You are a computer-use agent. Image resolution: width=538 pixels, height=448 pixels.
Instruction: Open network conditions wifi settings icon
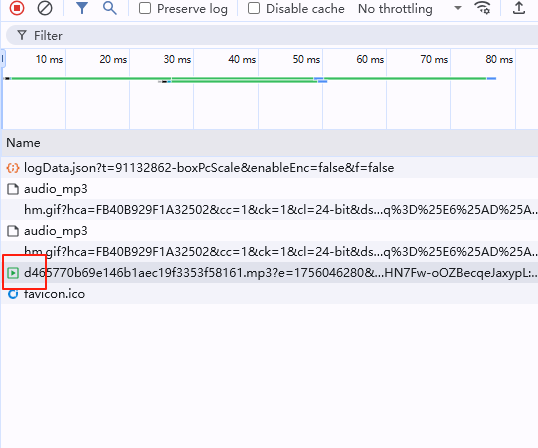pyautogui.click(x=482, y=8)
